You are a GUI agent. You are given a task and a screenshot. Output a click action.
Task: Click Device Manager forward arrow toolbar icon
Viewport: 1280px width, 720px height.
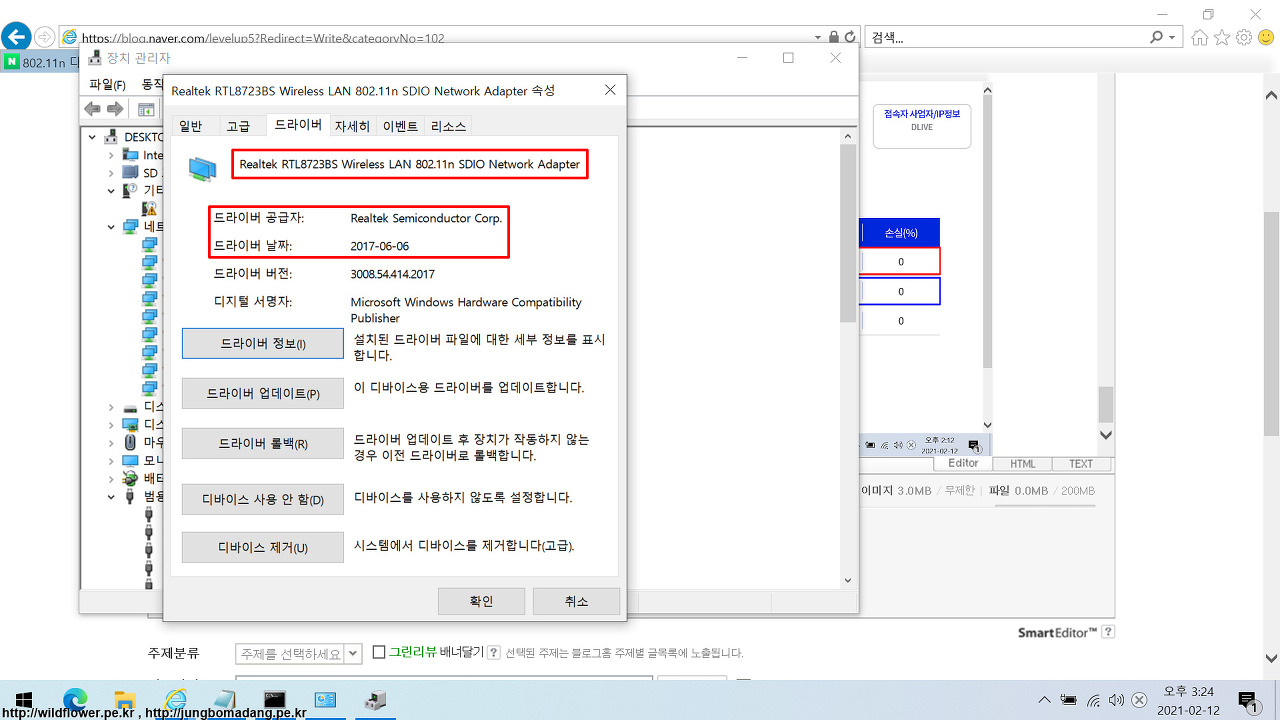click(x=115, y=108)
